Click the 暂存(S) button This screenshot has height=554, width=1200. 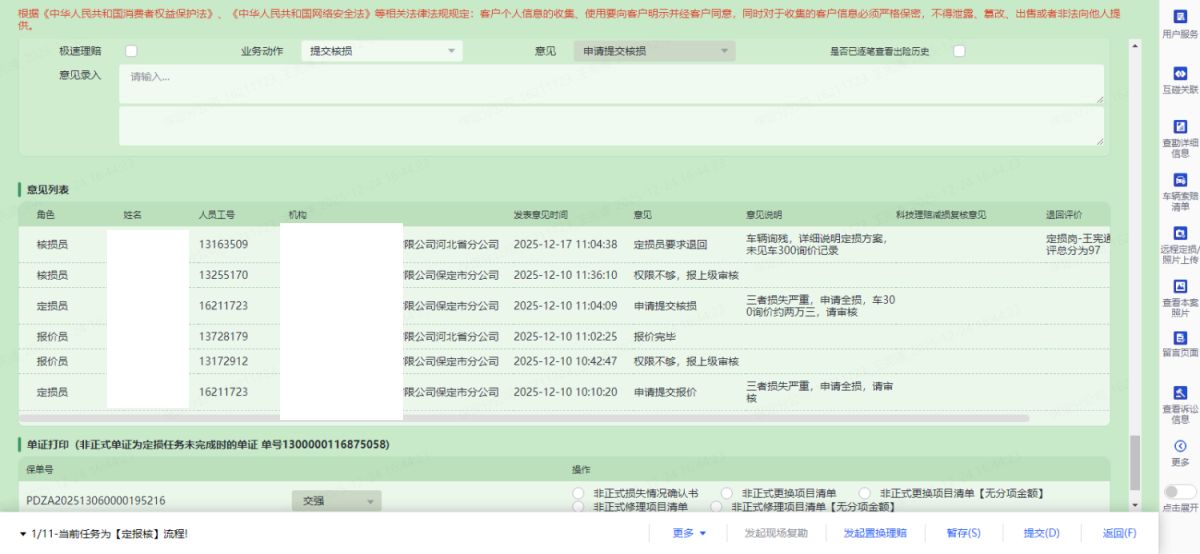(963, 533)
